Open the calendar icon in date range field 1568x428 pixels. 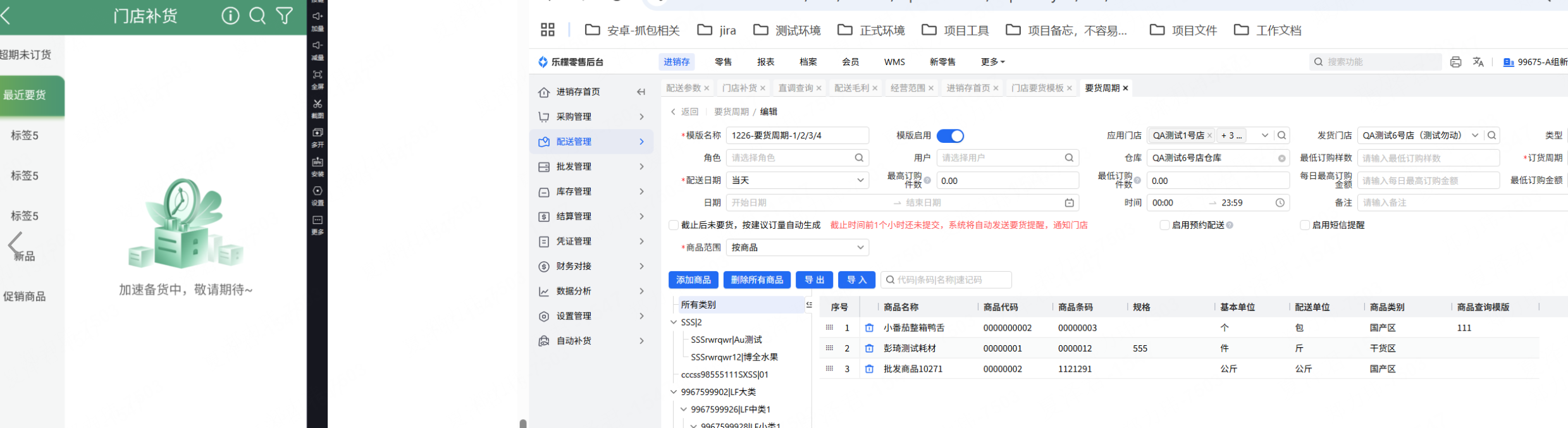[x=1069, y=203]
